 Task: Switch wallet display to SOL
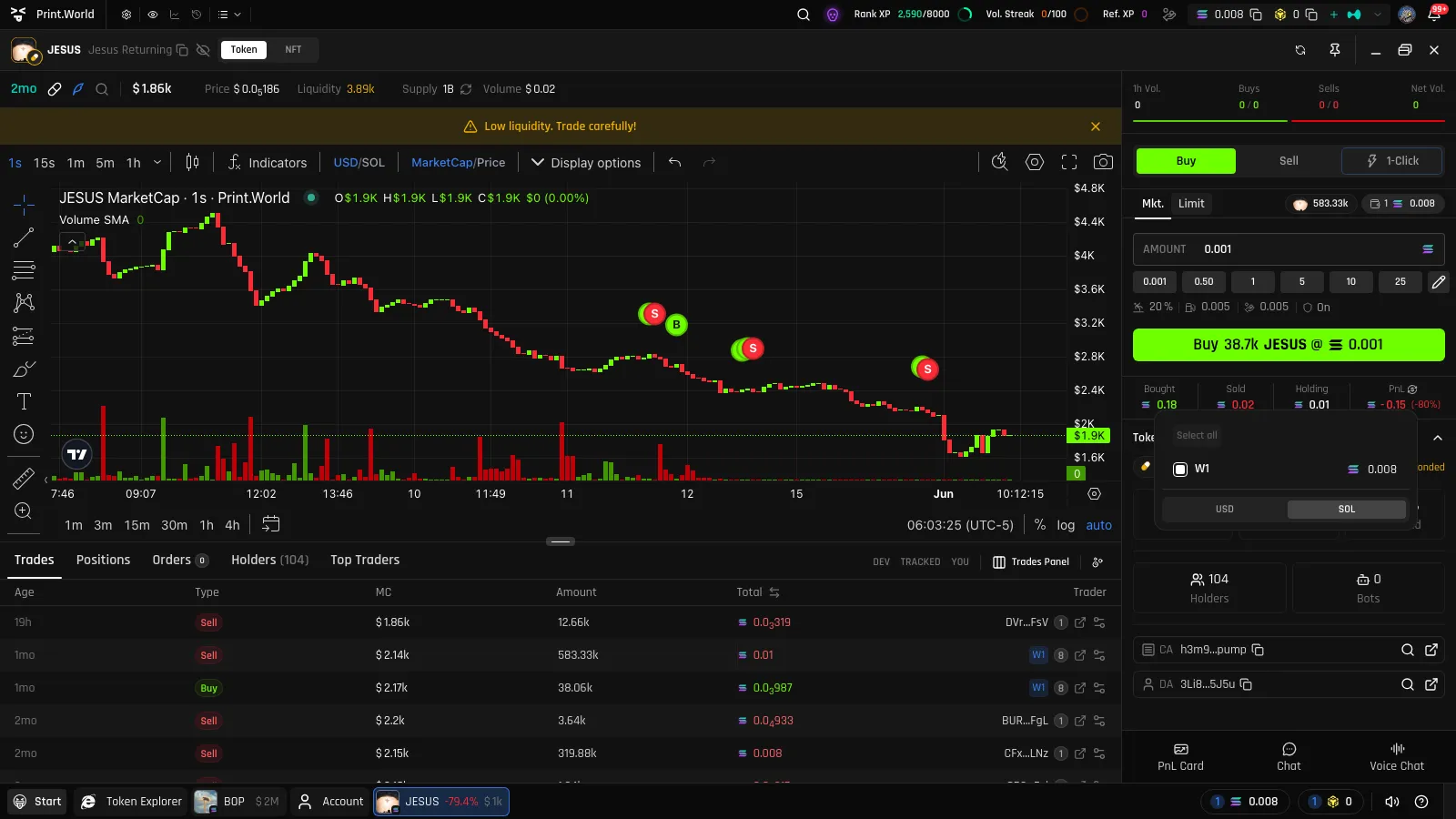pos(1347,510)
